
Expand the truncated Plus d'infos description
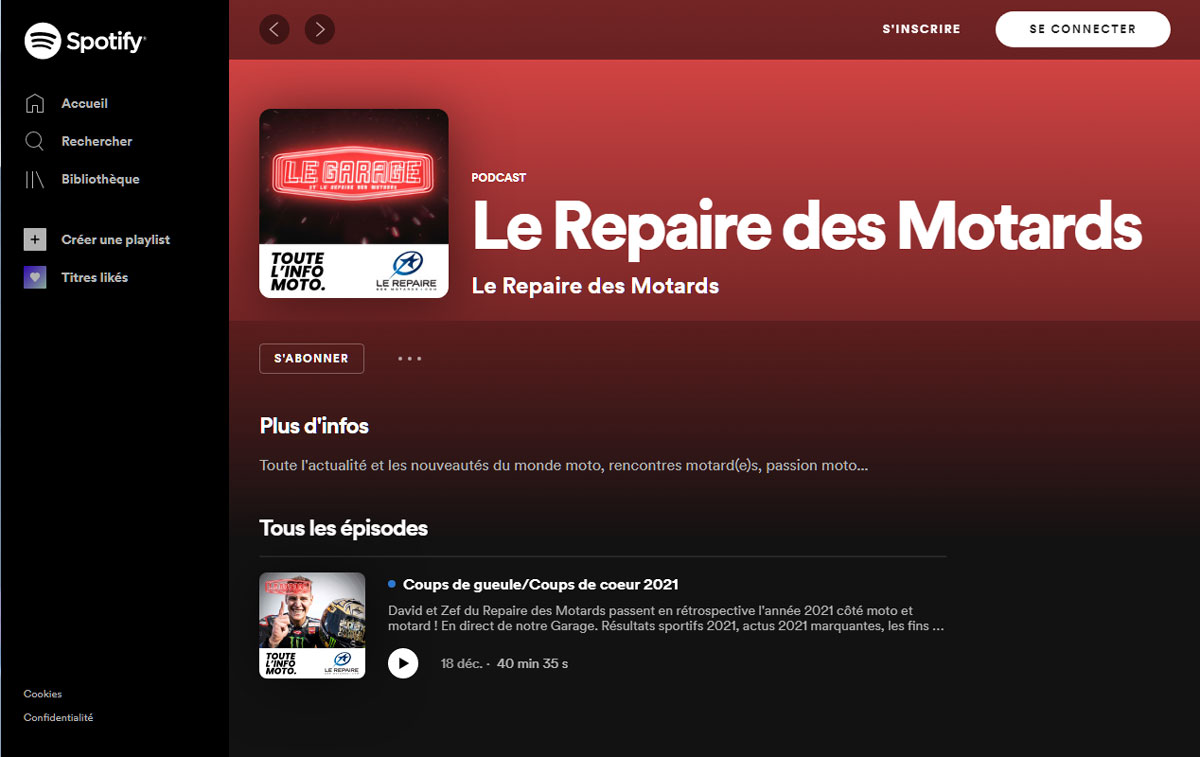563,466
